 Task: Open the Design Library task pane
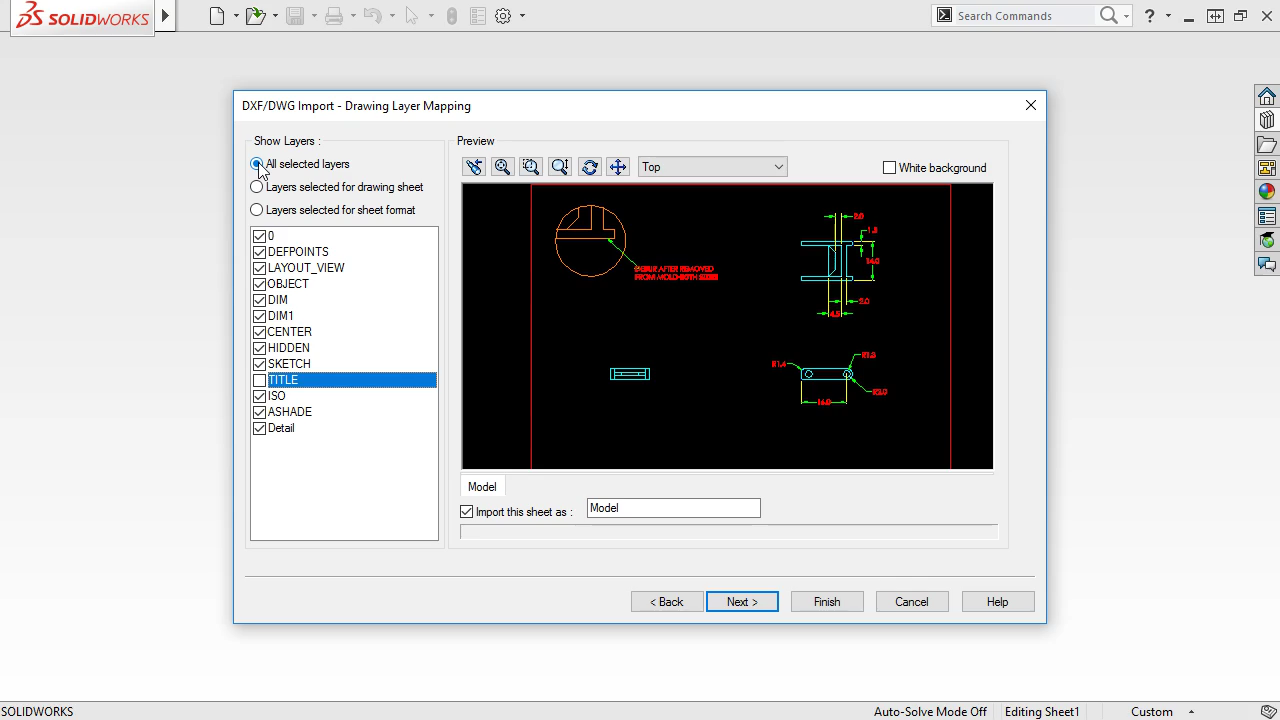pyautogui.click(x=1267, y=119)
